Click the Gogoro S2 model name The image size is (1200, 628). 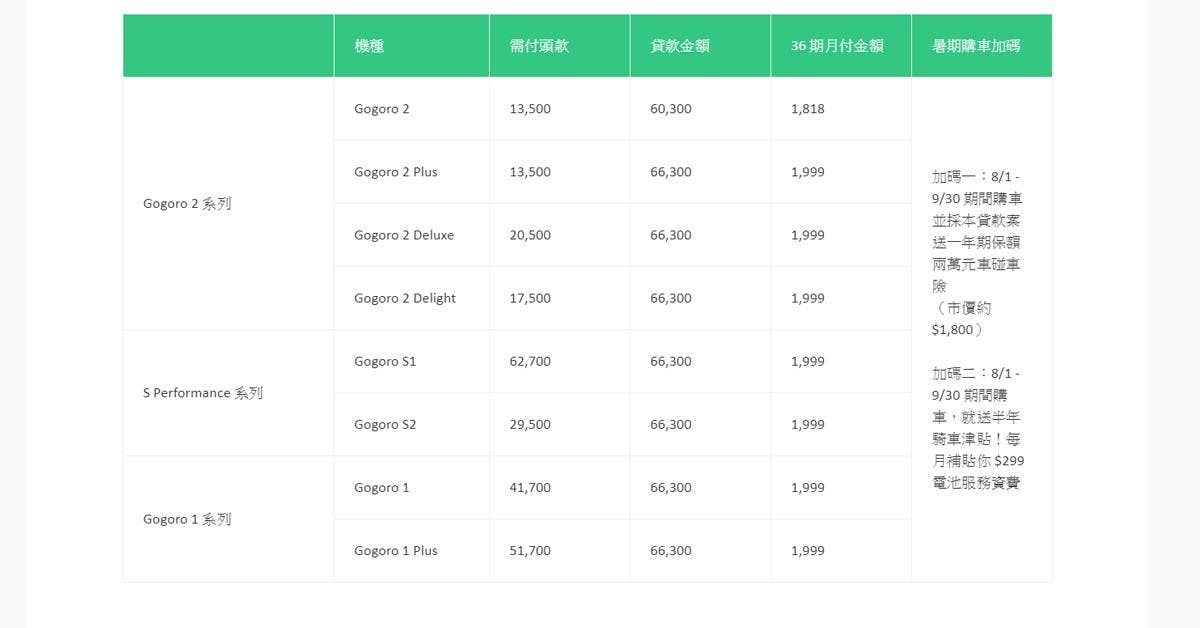pyautogui.click(x=385, y=424)
